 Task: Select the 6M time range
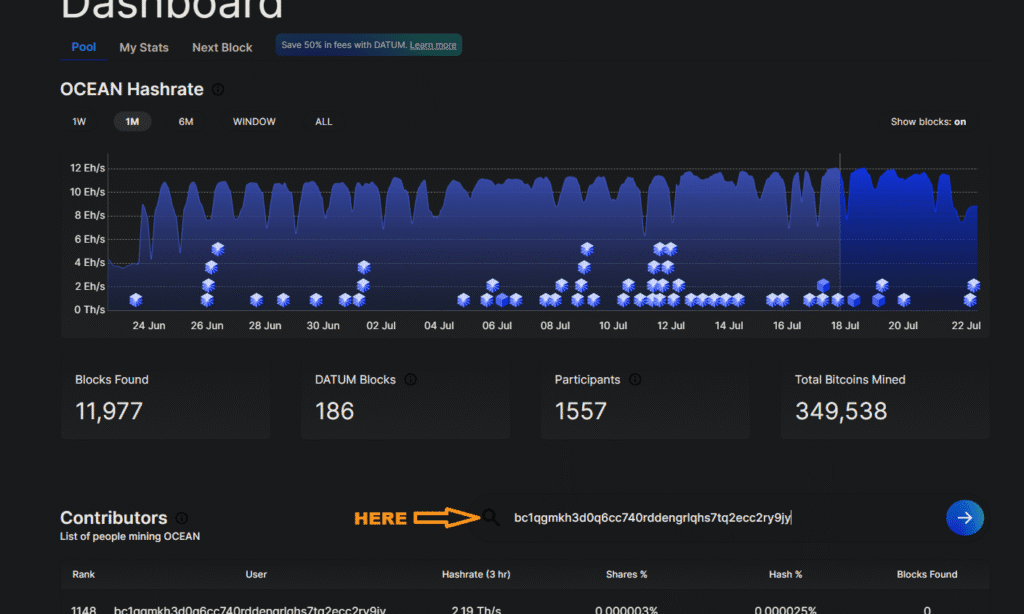click(x=186, y=121)
